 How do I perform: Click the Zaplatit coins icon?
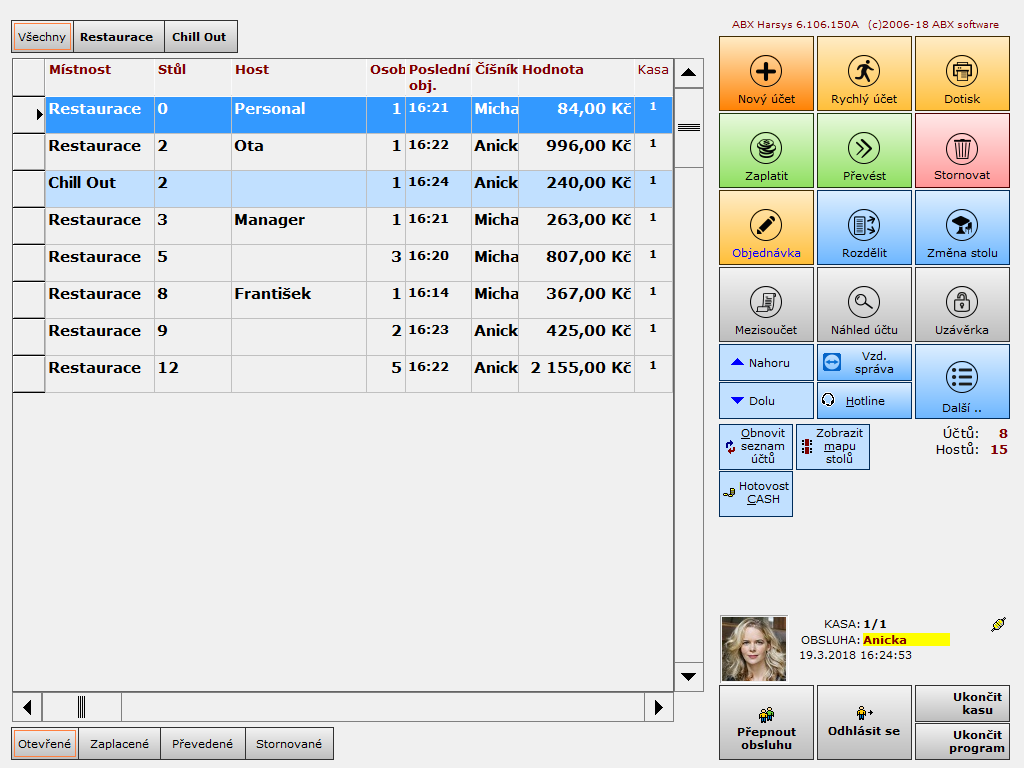pos(766,148)
